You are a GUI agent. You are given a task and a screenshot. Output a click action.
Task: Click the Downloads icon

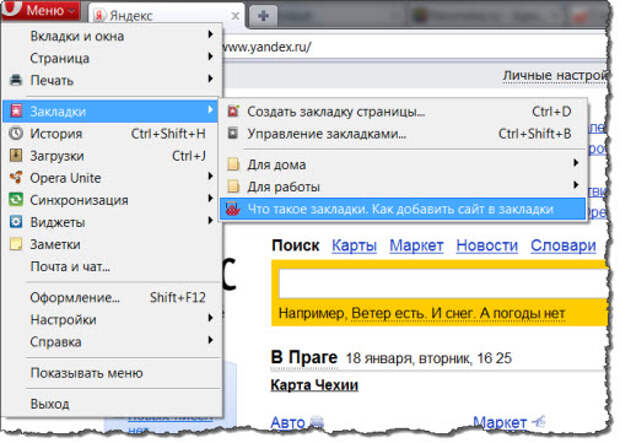[x=16, y=155]
